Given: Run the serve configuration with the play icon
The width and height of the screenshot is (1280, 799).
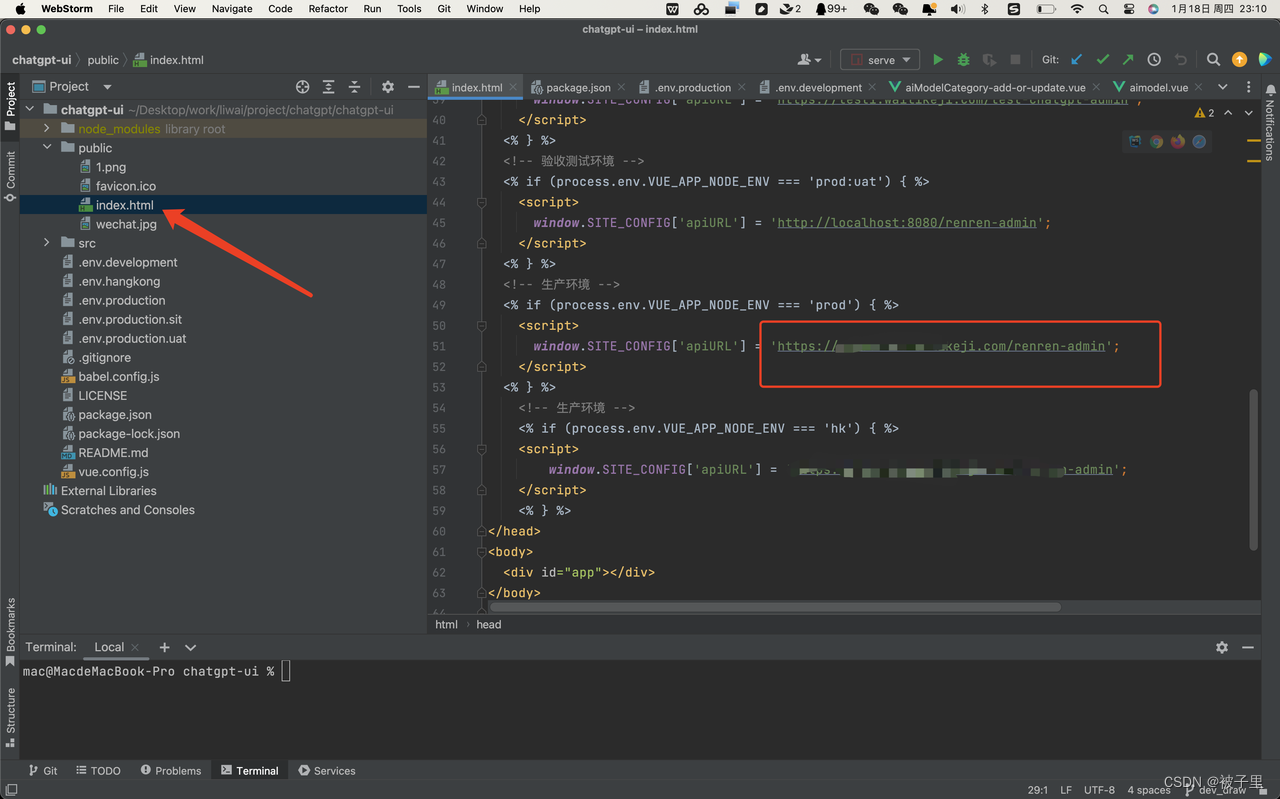Looking at the screenshot, I should click(937, 60).
